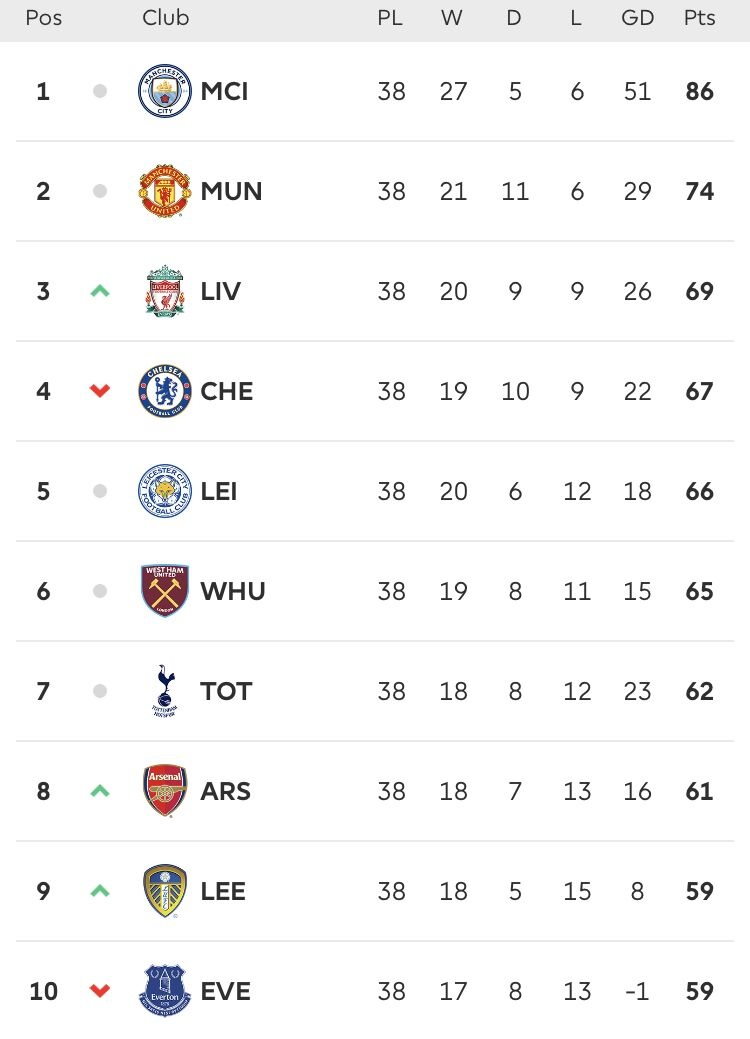The image size is (750, 1039).
Task: Click the Manchester City club crest
Action: (164, 91)
